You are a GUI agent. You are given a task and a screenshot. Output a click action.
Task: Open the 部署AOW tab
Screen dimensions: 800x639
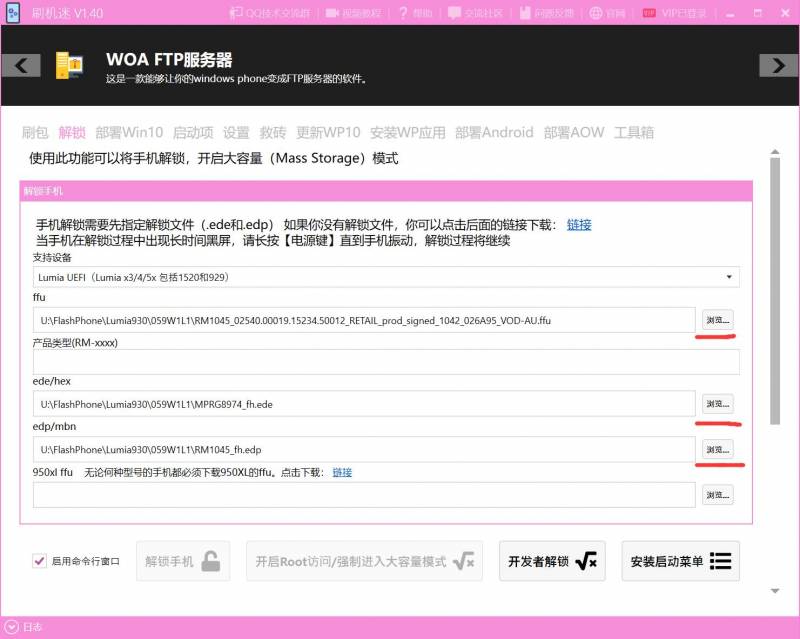[573, 133]
